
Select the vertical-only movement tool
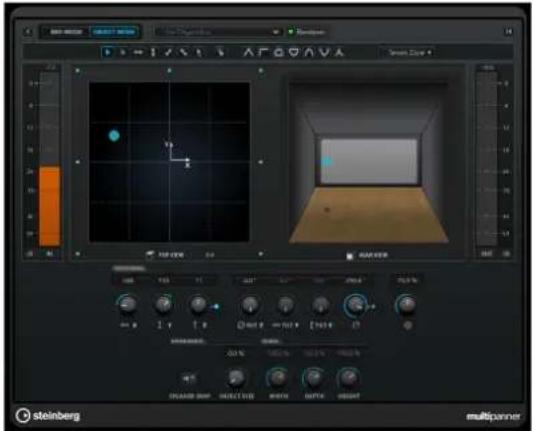153,52
